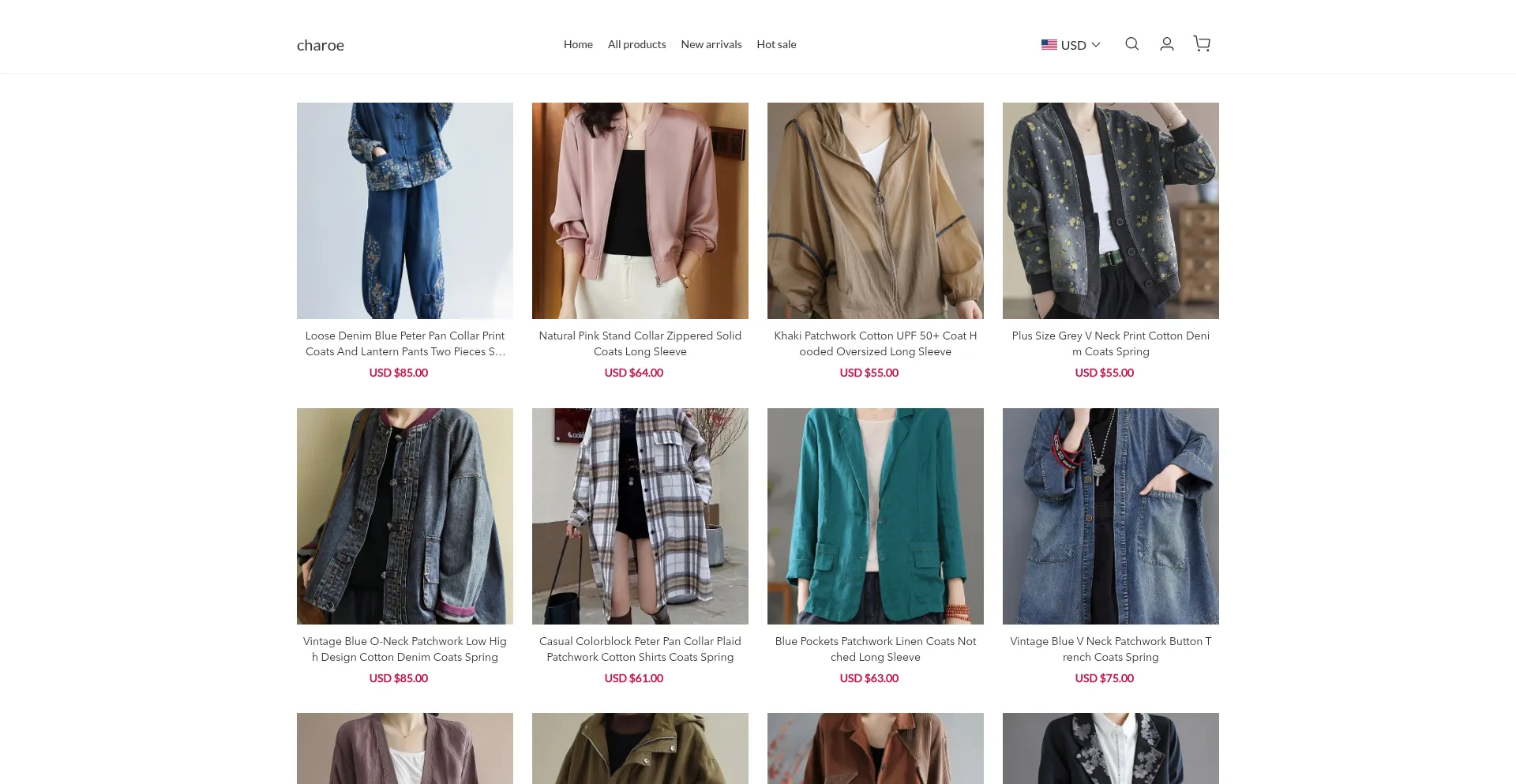The height and width of the screenshot is (784, 1516).
Task: Go to the Home menu item
Action: pyautogui.click(x=578, y=44)
